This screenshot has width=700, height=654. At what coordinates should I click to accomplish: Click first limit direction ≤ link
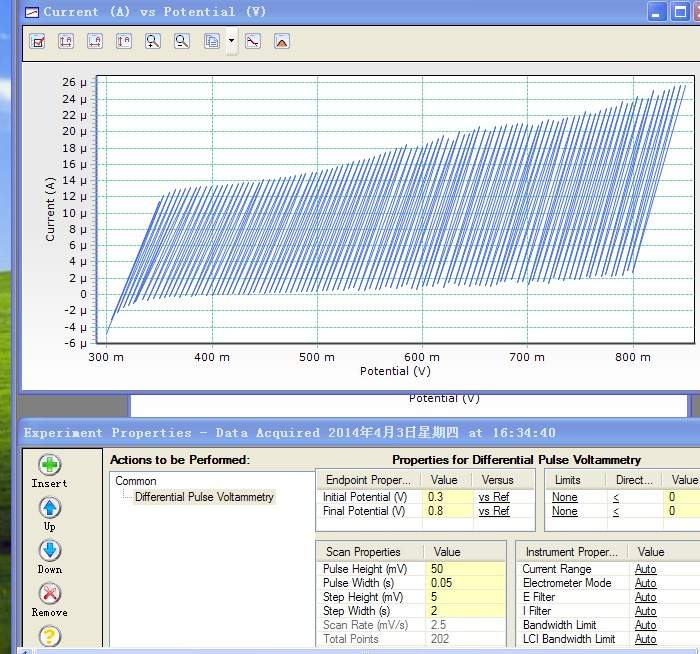pyautogui.click(x=616, y=498)
